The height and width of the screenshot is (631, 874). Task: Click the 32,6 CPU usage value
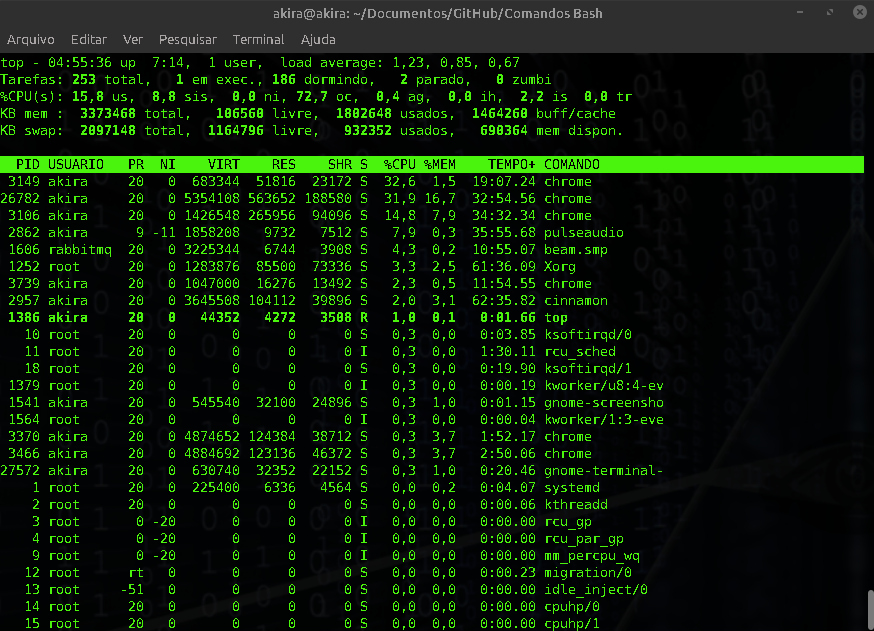[x=400, y=182]
